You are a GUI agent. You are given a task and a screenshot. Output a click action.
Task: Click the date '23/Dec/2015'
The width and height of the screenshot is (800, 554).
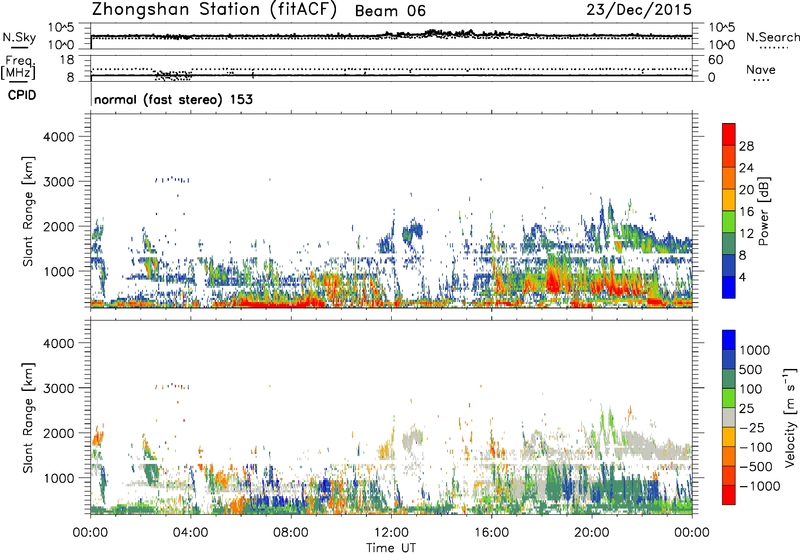639,9
